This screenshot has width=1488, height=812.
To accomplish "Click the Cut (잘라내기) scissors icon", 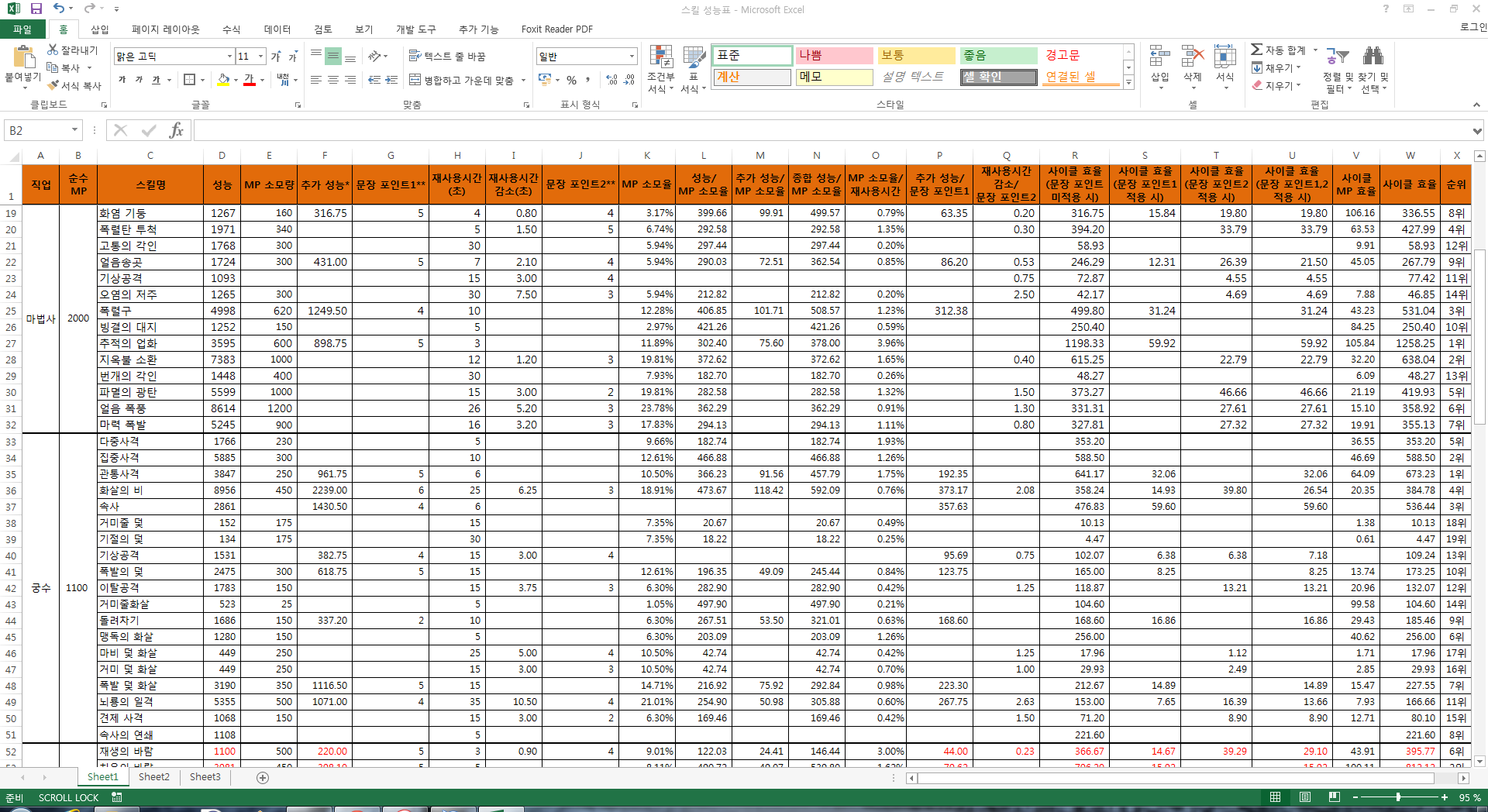I will coord(53,50).
